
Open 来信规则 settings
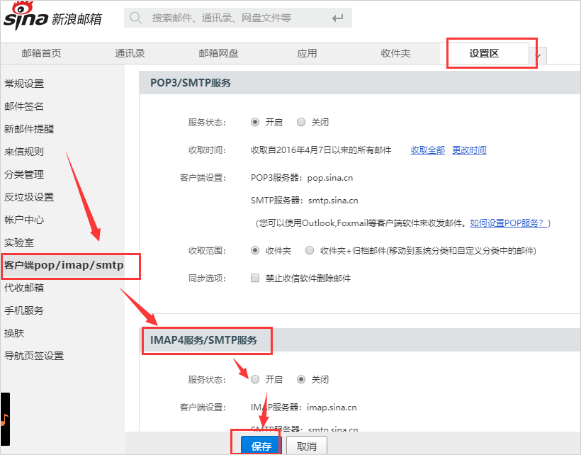(x=24, y=152)
